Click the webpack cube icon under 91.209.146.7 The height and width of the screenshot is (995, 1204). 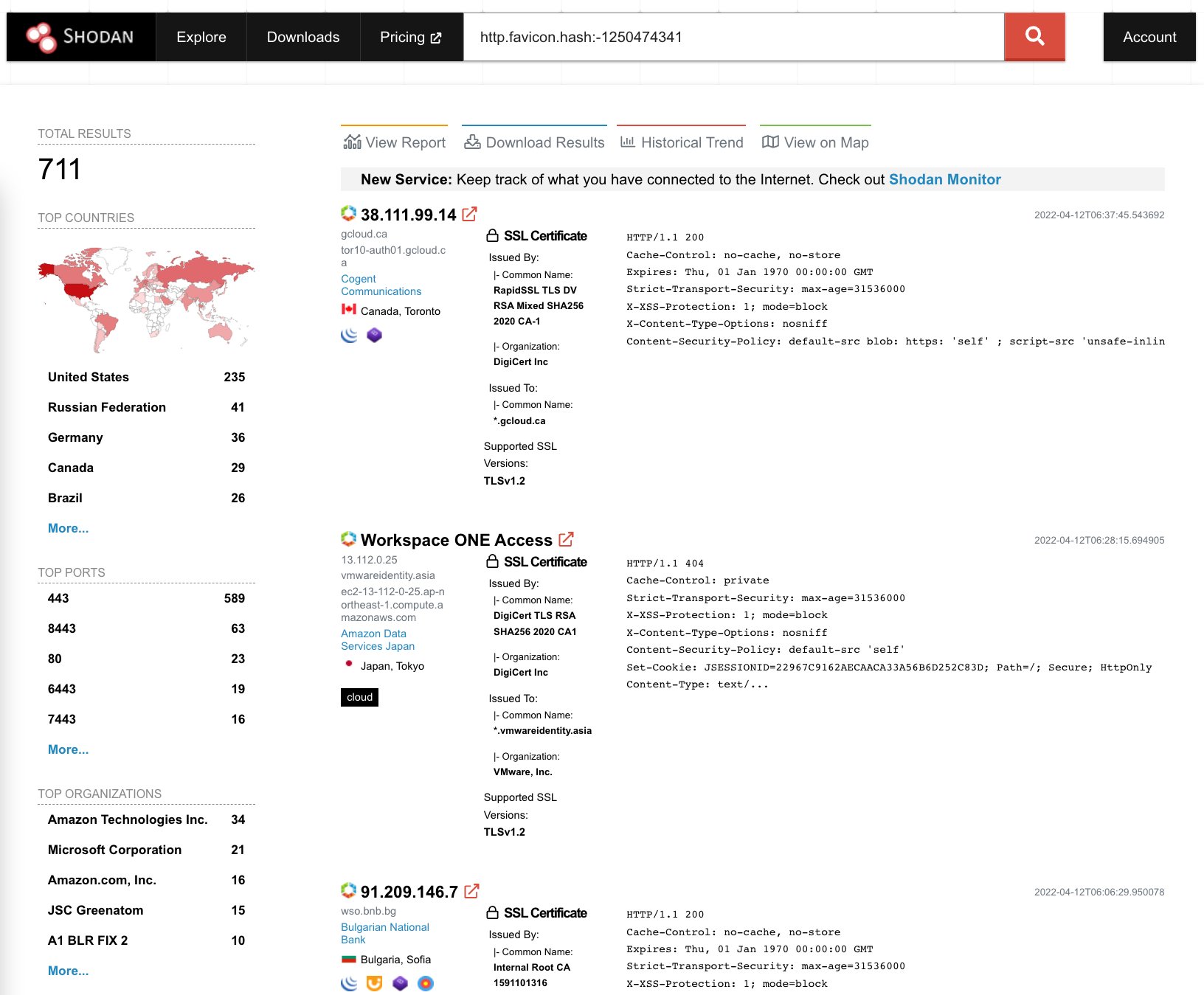pos(401,983)
